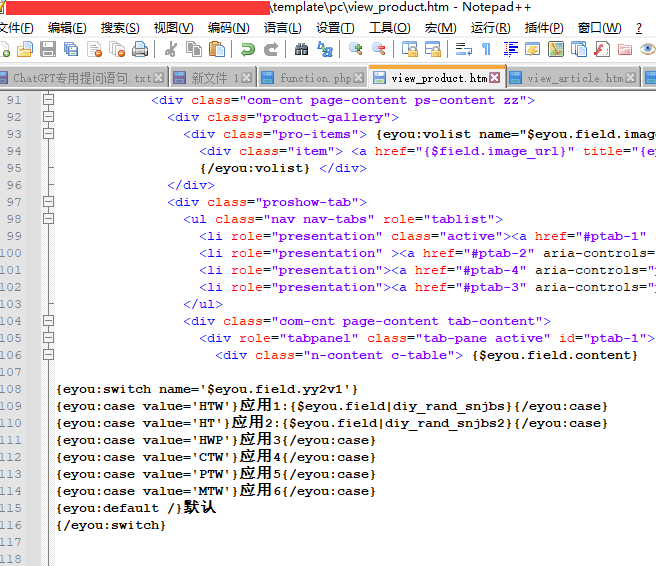The height and width of the screenshot is (566, 656).
Task: Open the Function List icon
Action: pyautogui.click(x=602, y=49)
